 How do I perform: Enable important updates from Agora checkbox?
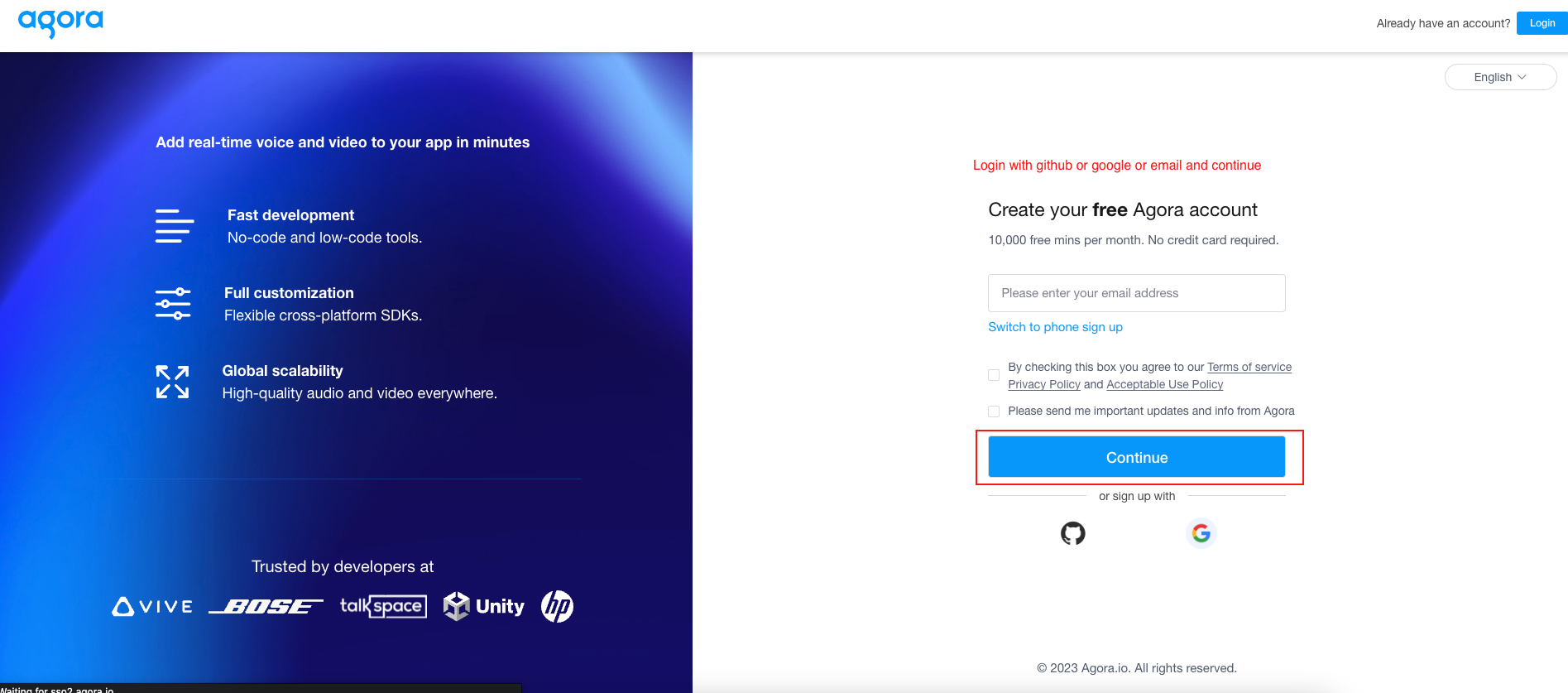coord(994,411)
